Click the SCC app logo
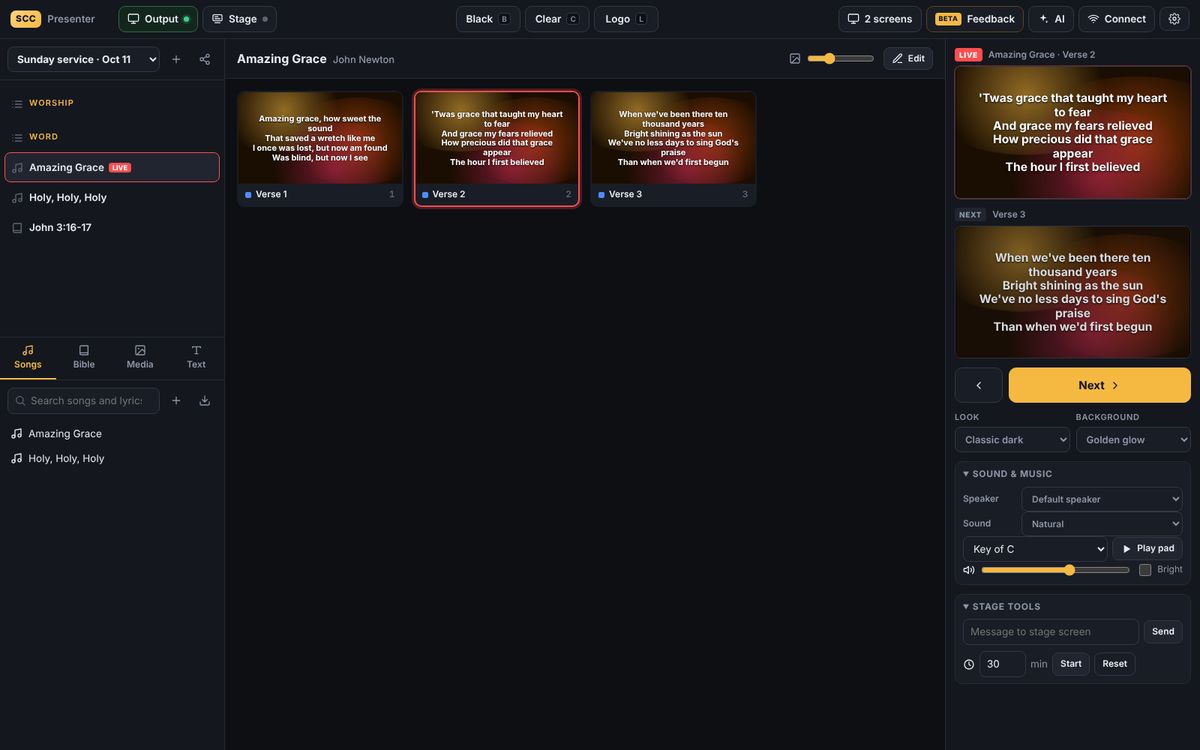Image resolution: width=1200 pixels, height=750 pixels. coord(26,19)
